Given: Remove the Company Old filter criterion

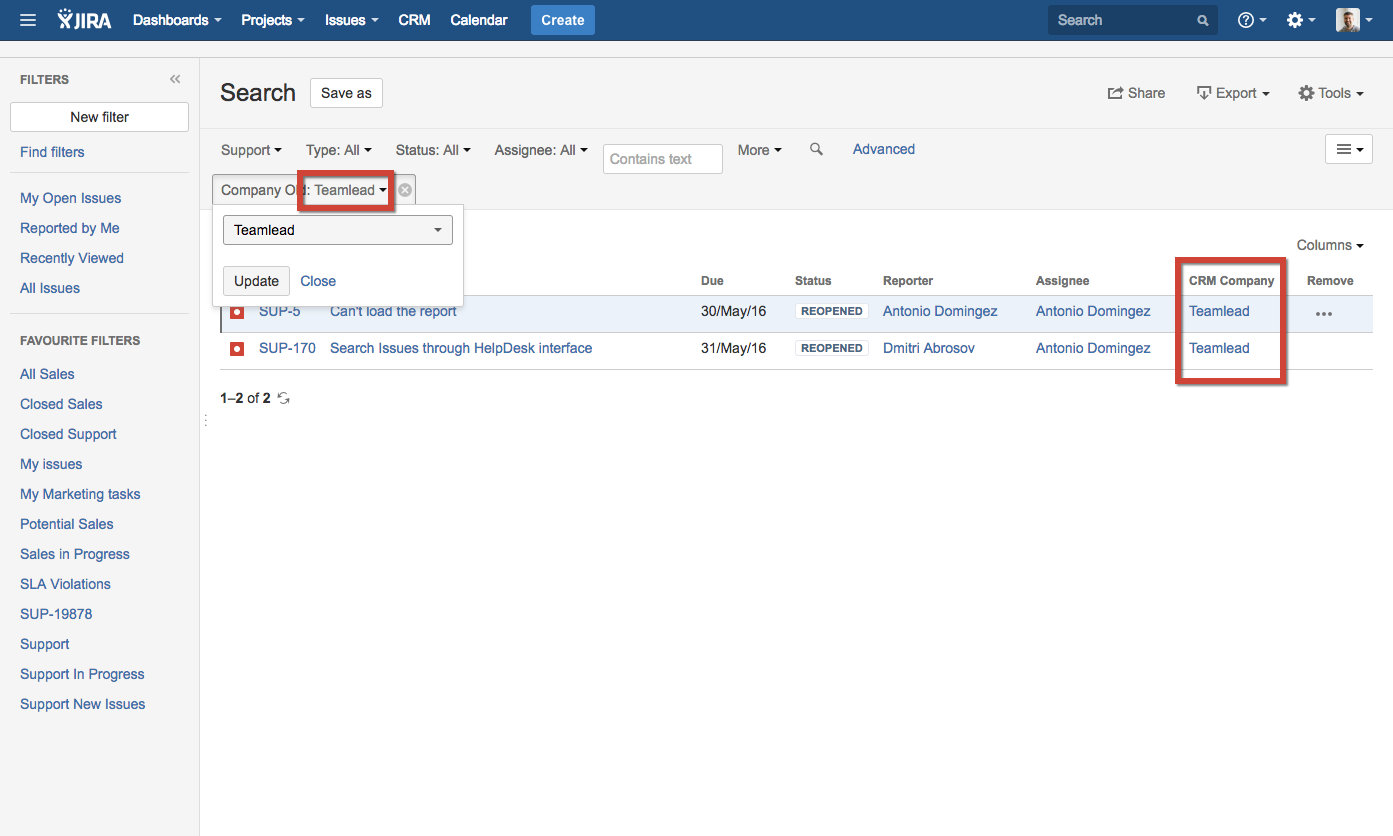Looking at the screenshot, I should click(405, 190).
